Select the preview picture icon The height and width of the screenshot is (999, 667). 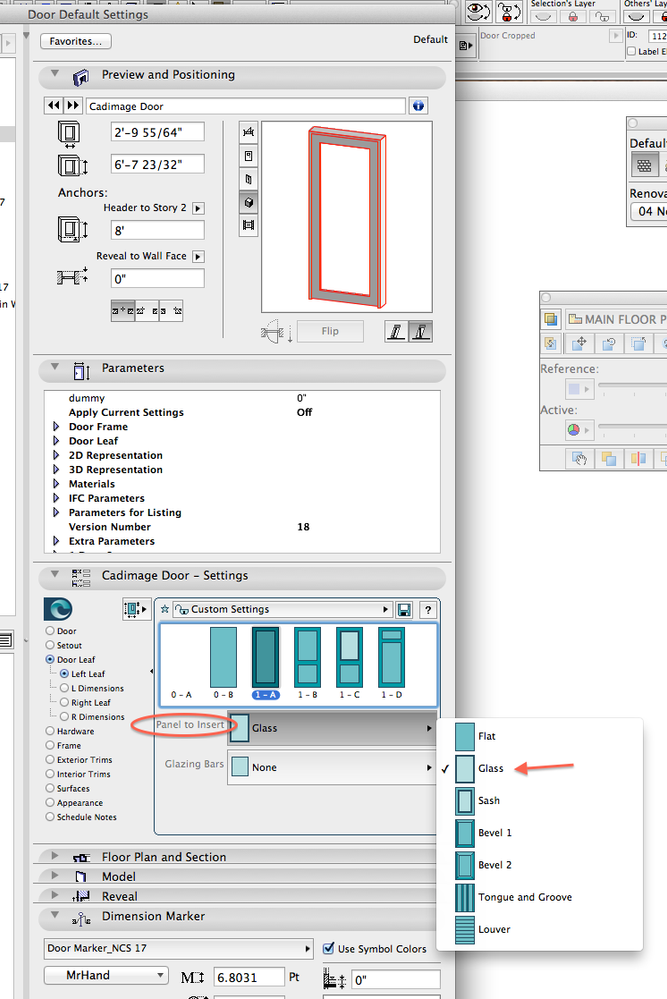point(248,226)
